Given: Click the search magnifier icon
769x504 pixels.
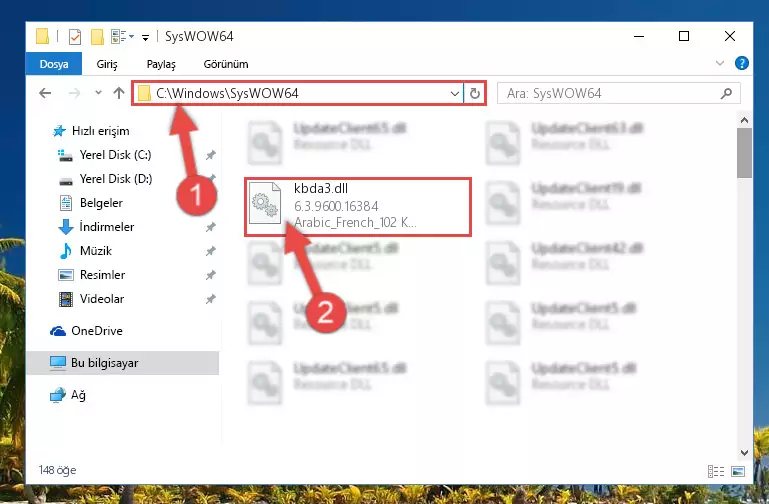Looking at the screenshot, I should coord(726,93).
